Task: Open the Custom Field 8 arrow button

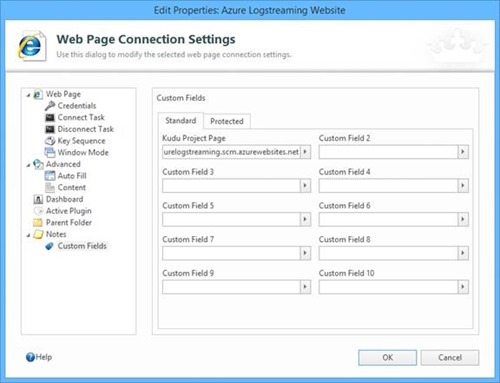Action: tap(463, 253)
